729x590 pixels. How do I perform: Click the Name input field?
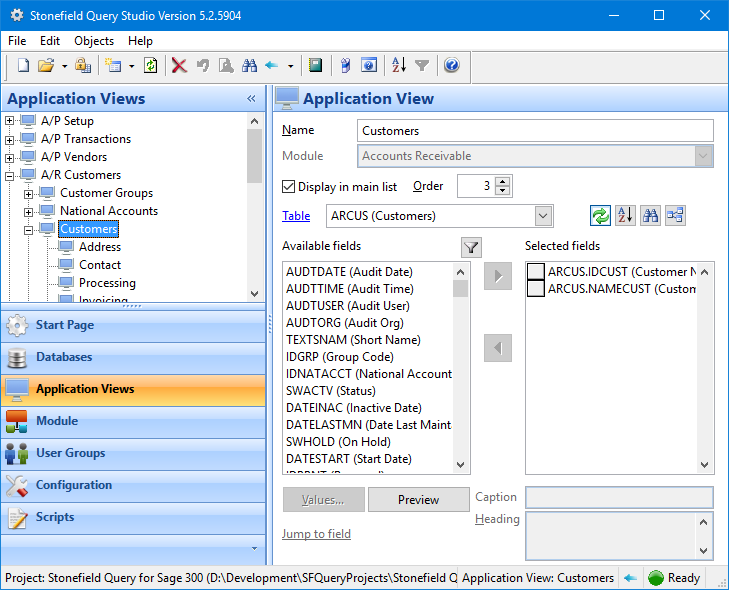coord(535,131)
